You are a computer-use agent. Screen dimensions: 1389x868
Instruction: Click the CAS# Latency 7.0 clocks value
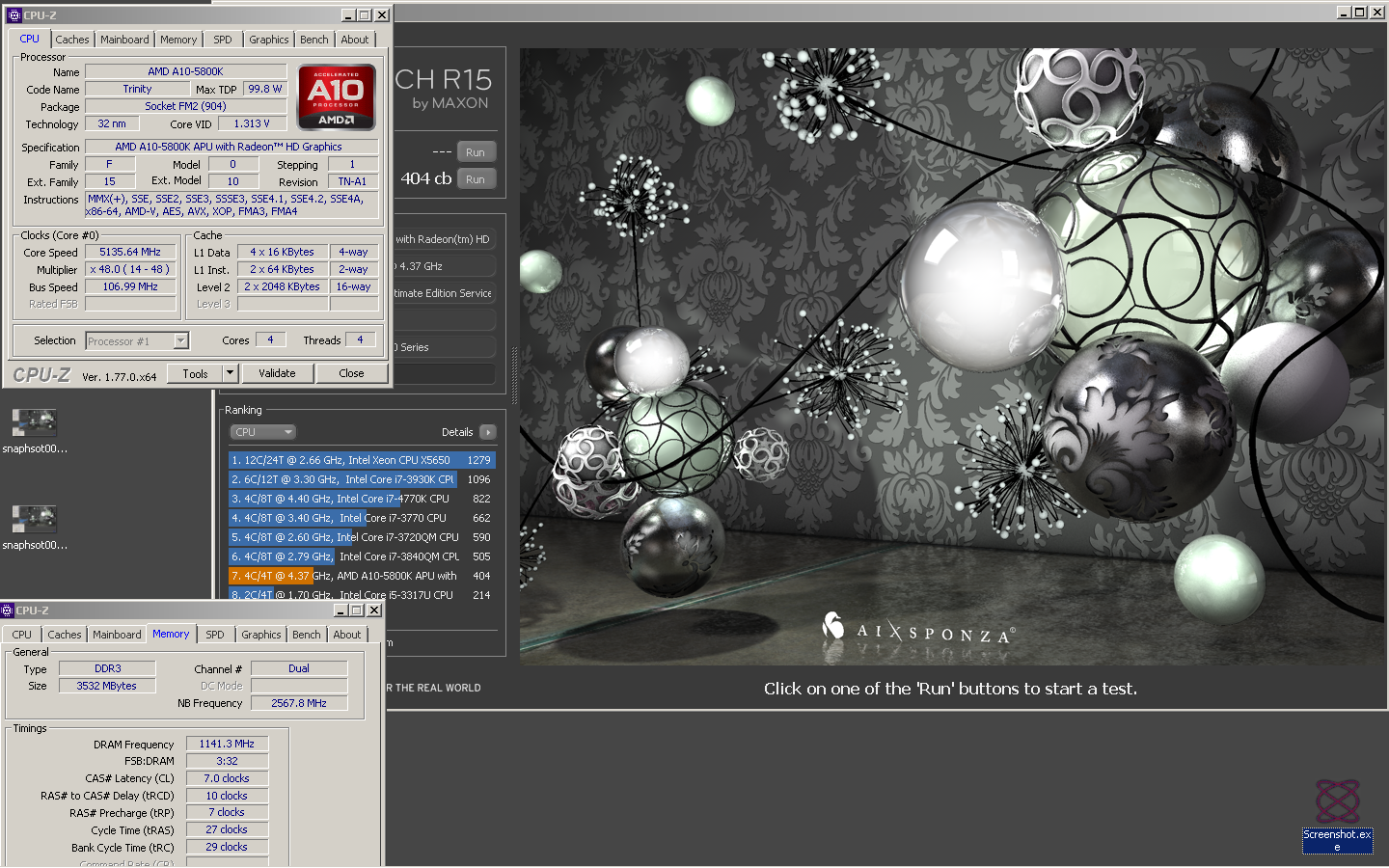click(227, 778)
